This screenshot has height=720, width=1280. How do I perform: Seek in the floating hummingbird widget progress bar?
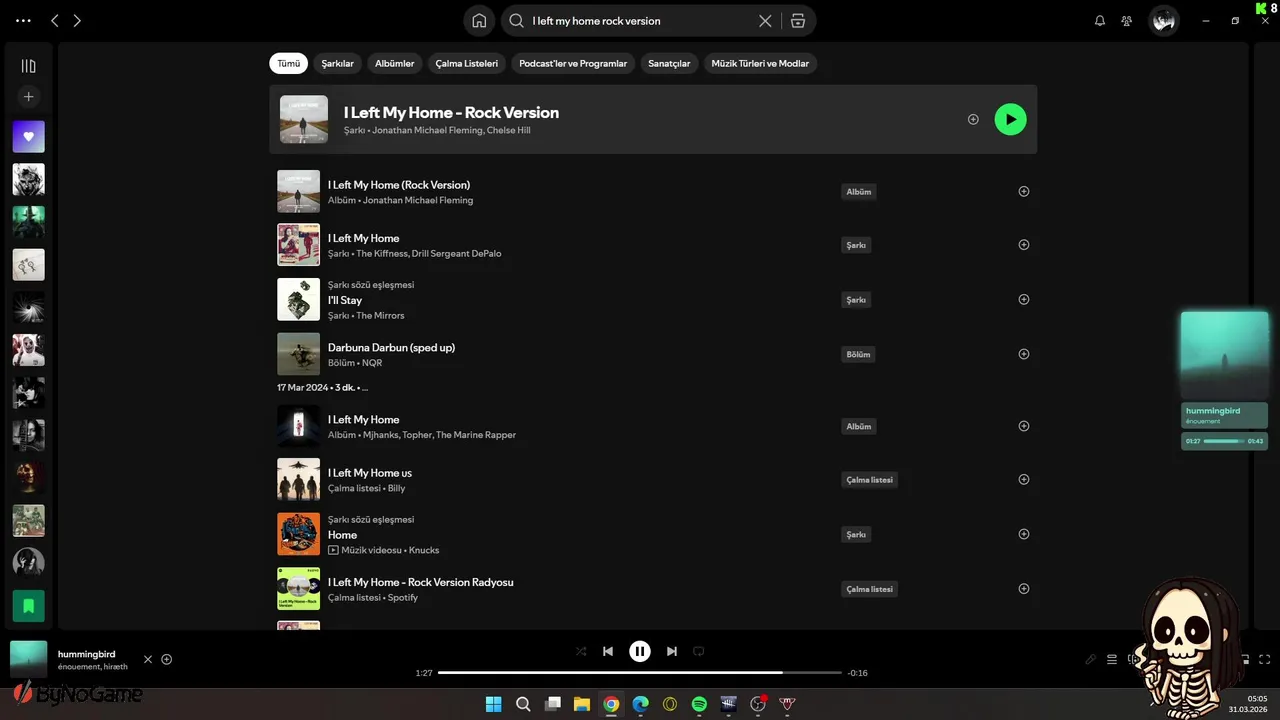1224,441
